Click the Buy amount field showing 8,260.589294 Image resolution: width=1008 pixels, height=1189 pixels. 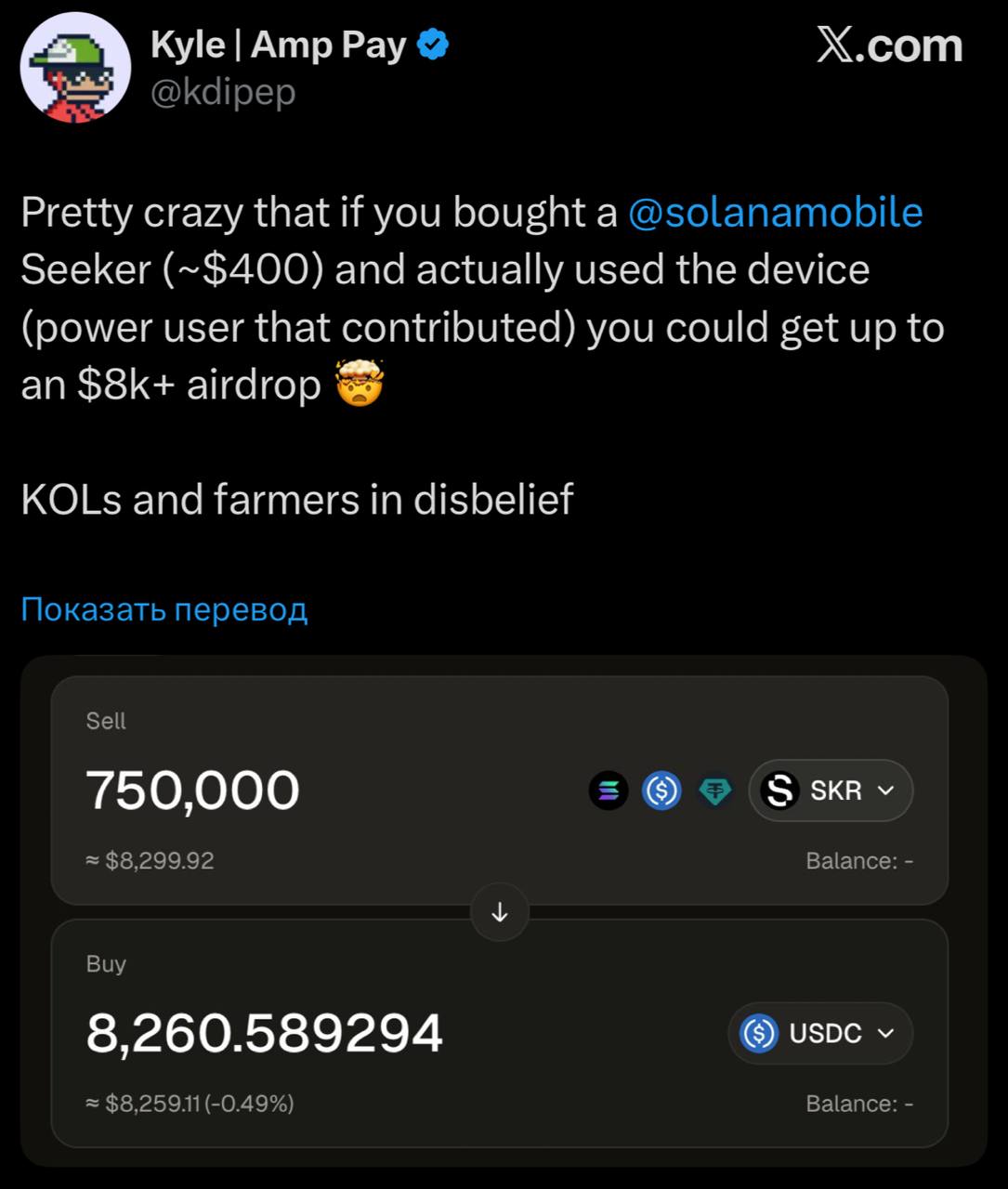pos(265,1033)
